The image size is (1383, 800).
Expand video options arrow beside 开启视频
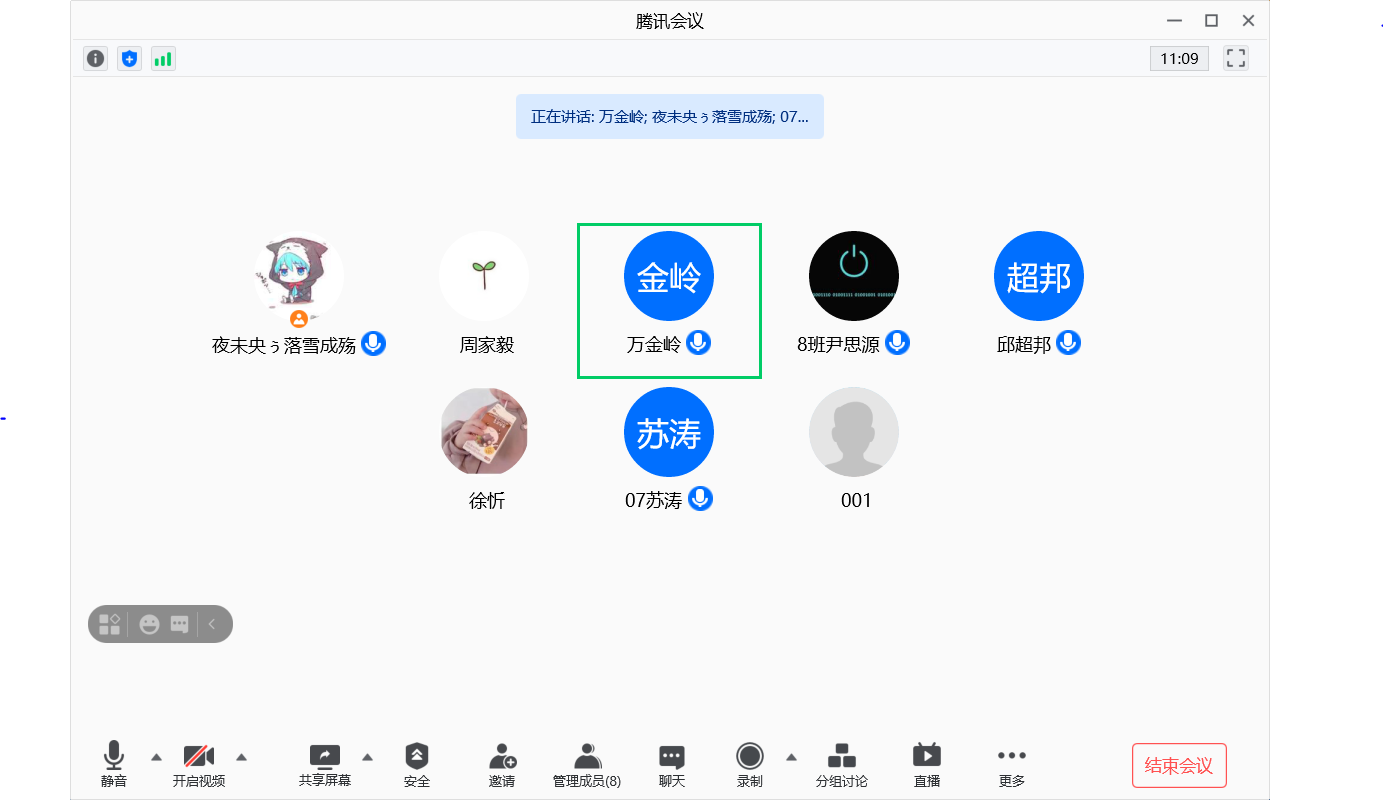point(241,756)
